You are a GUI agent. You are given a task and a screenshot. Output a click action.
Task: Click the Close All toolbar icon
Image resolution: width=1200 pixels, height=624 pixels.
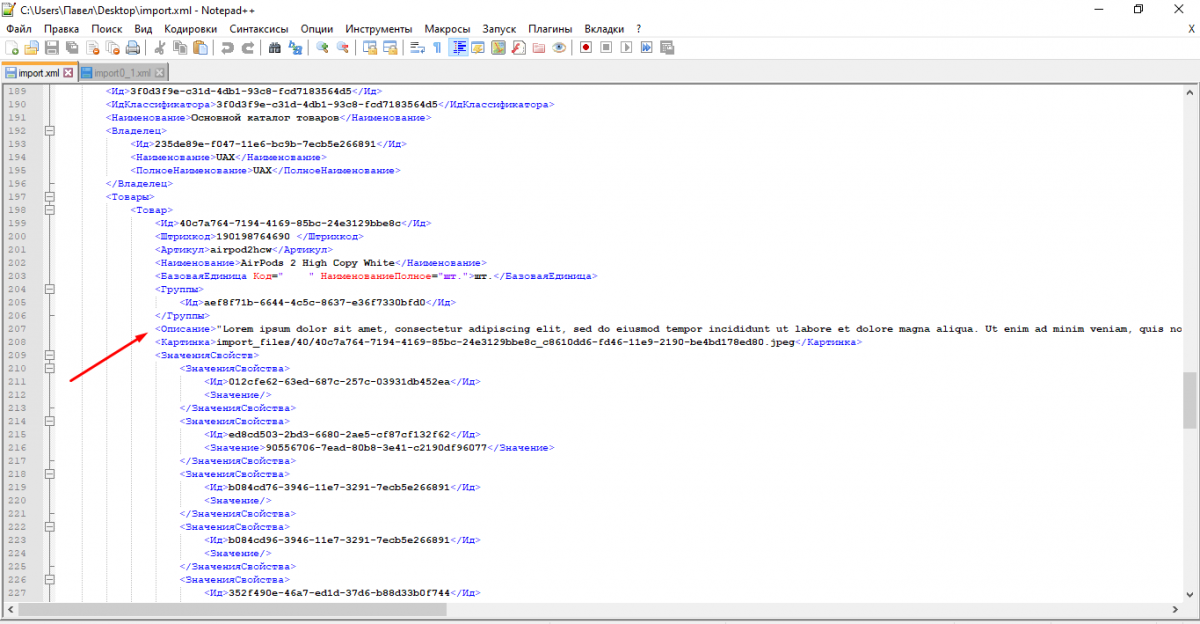[x=112, y=47]
